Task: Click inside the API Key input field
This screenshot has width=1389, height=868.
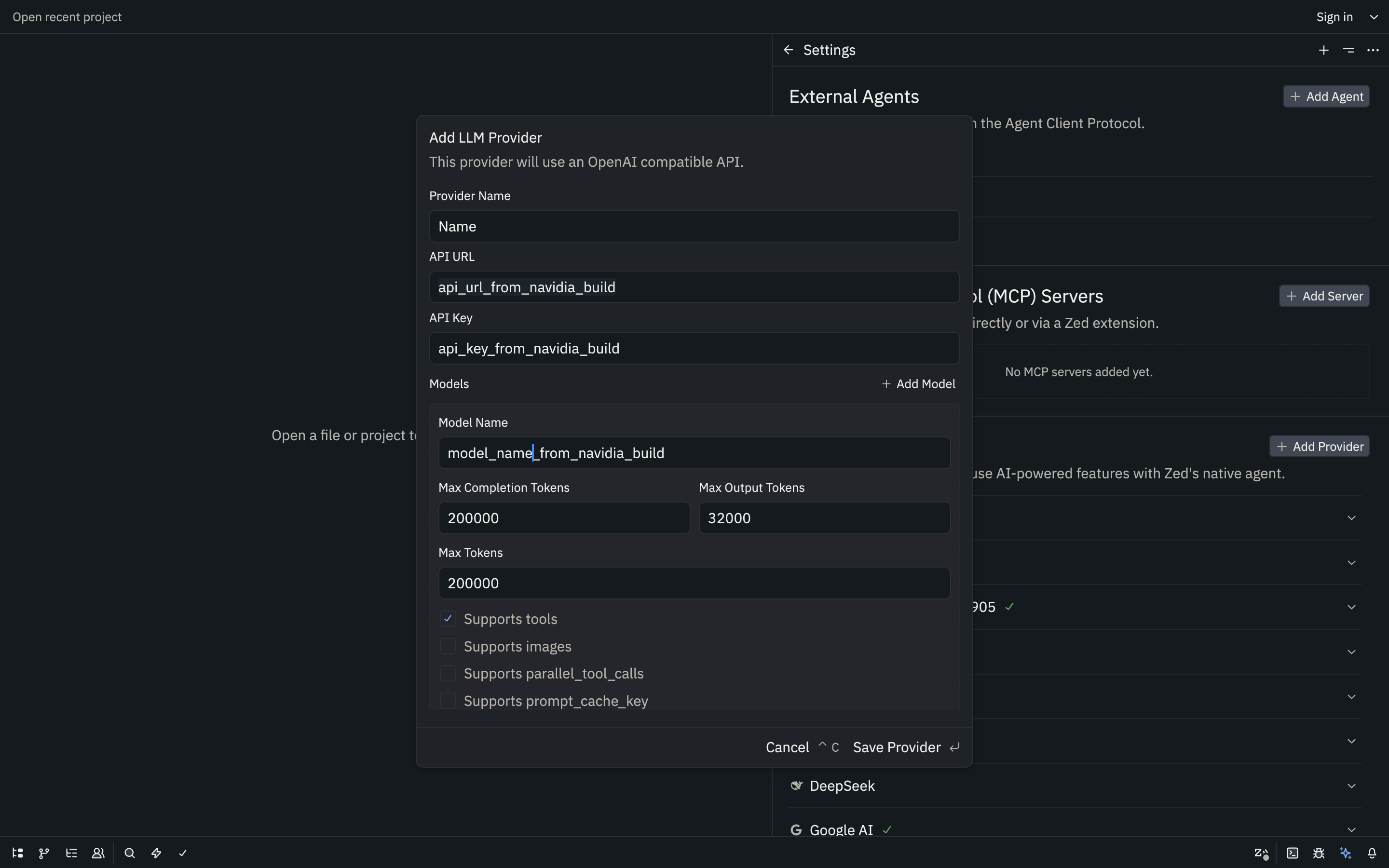Action: (x=694, y=348)
